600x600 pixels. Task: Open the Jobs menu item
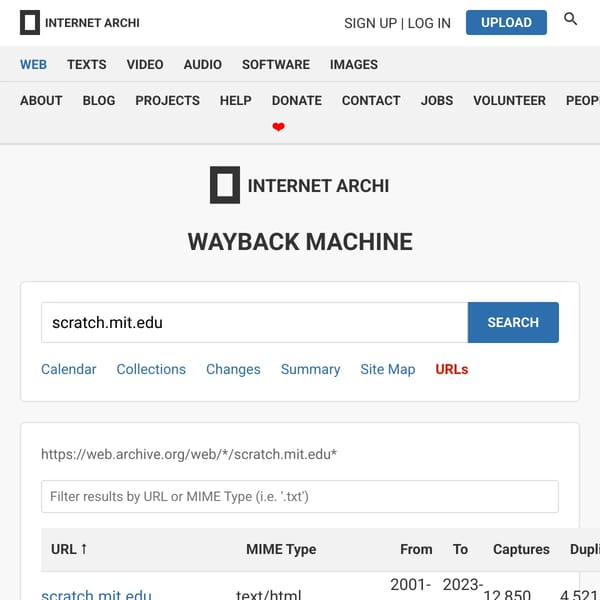pyautogui.click(x=437, y=101)
